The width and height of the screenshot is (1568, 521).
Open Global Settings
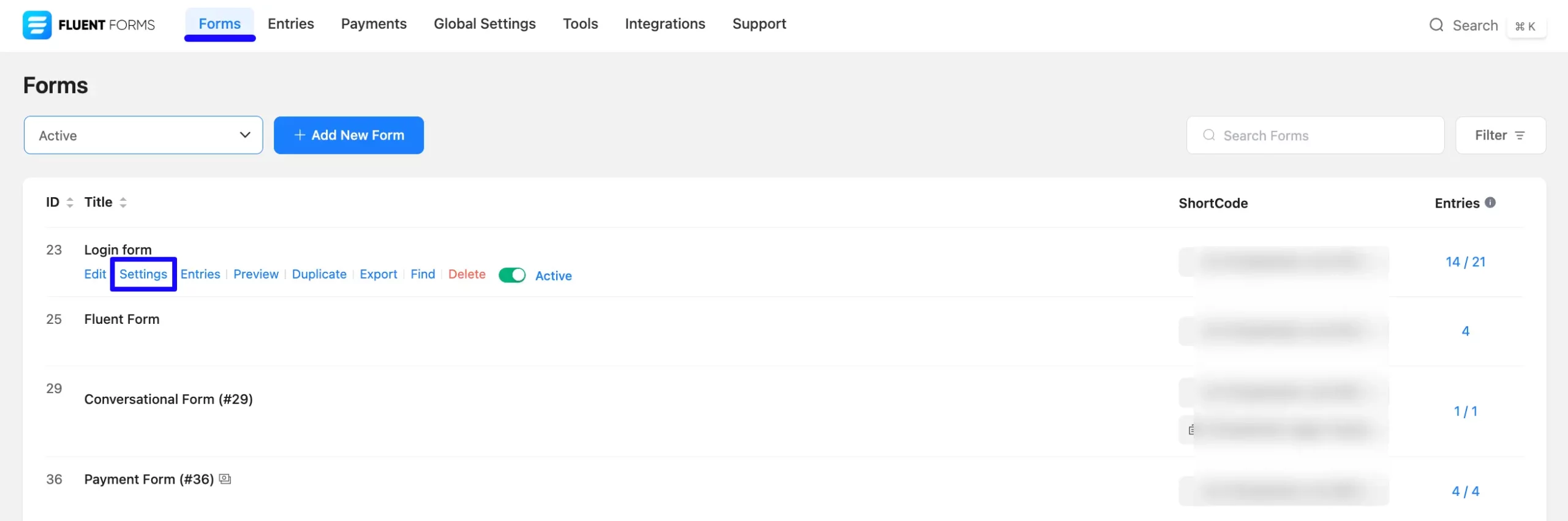(484, 24)
